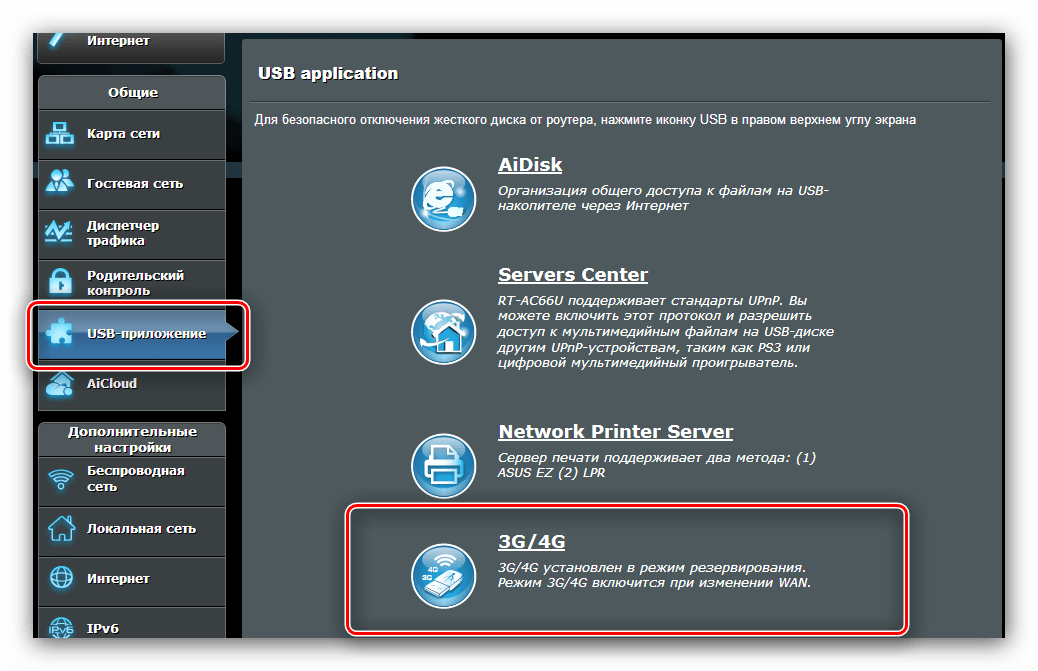Select USB-приложение in the sidebar
Image resolution: width=1038 pixels, height=671 pixels.
[146, 334]
